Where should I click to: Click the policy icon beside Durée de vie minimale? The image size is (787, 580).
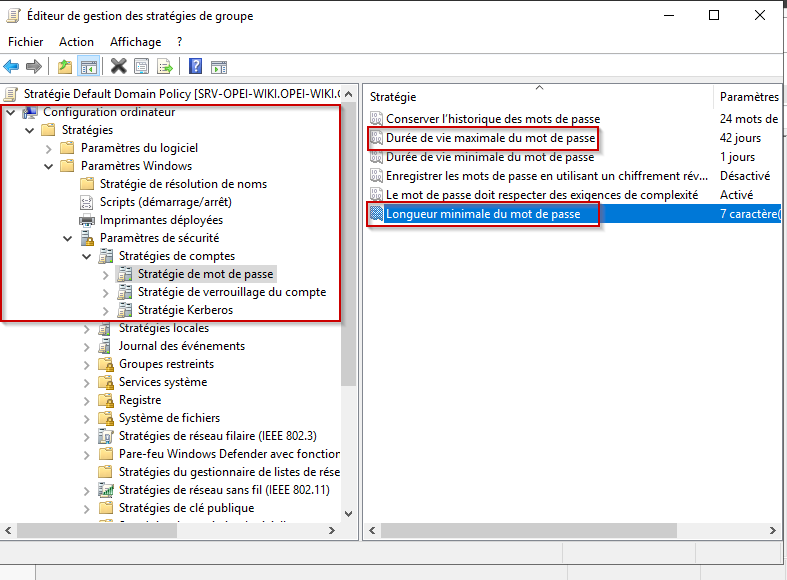click(x=376, y=157)
